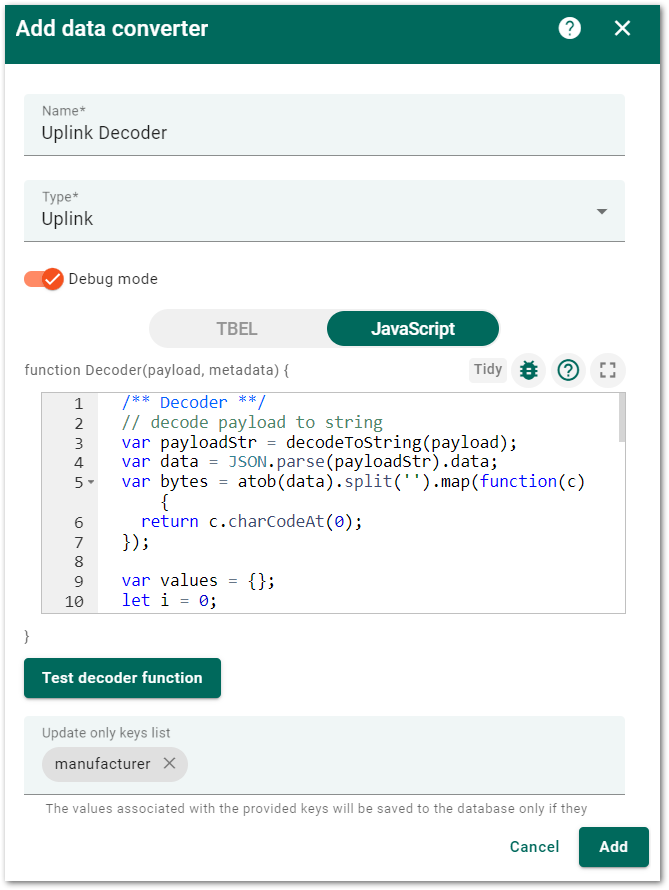Click code line 'var values = {};'
The image size is (669, 890).
(x=198, y=581)
